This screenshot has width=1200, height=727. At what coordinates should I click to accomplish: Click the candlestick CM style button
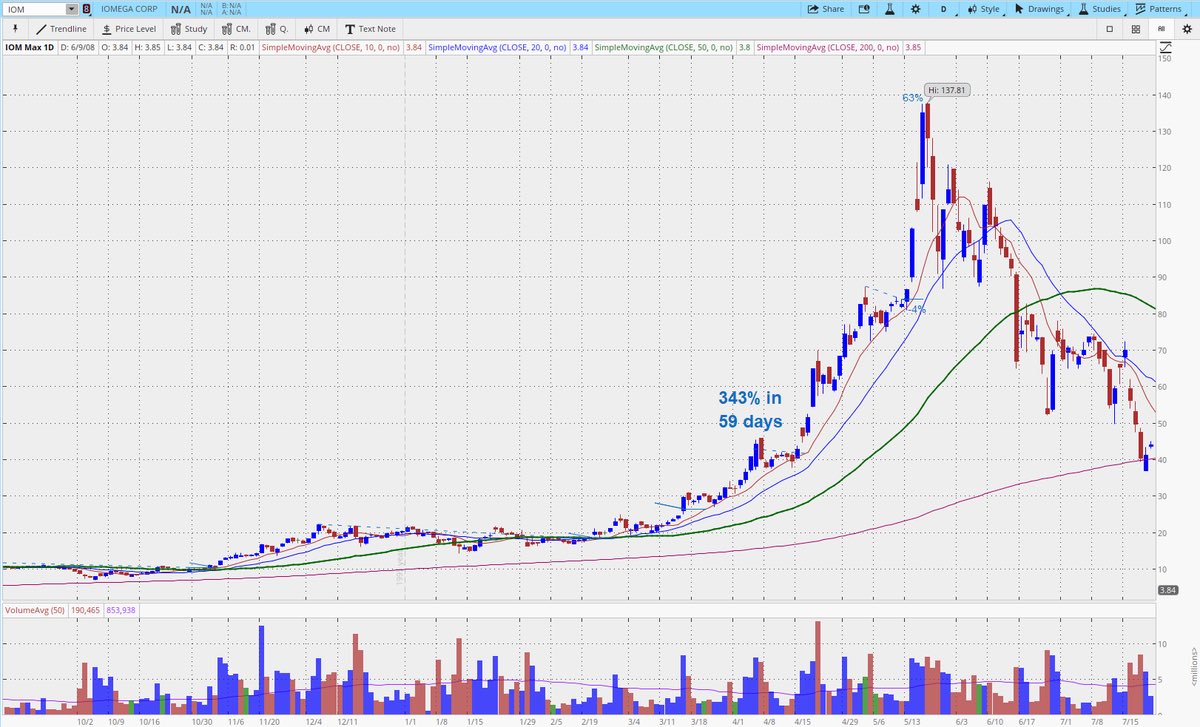[x=315, y=29]
